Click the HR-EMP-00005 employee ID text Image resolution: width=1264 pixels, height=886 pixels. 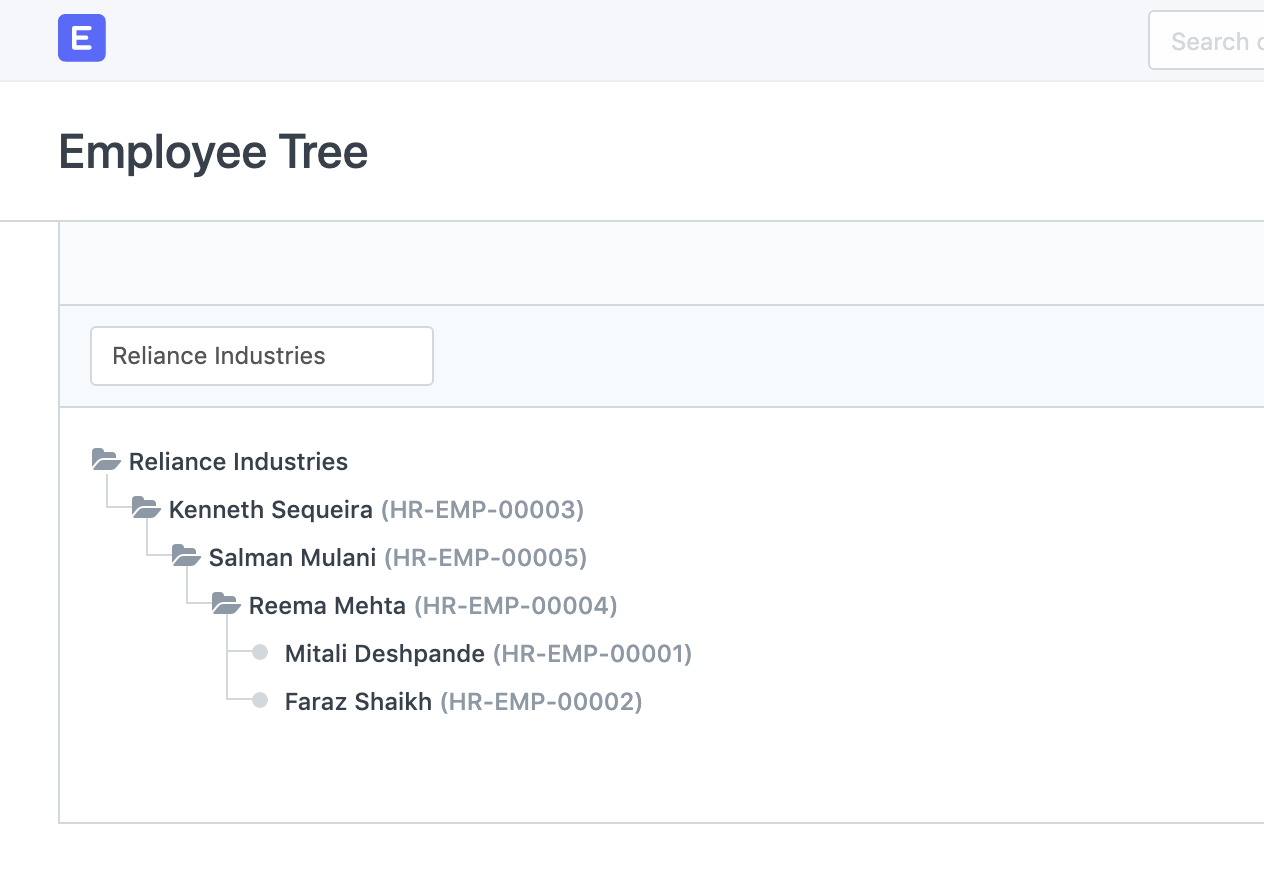(485, 558)
